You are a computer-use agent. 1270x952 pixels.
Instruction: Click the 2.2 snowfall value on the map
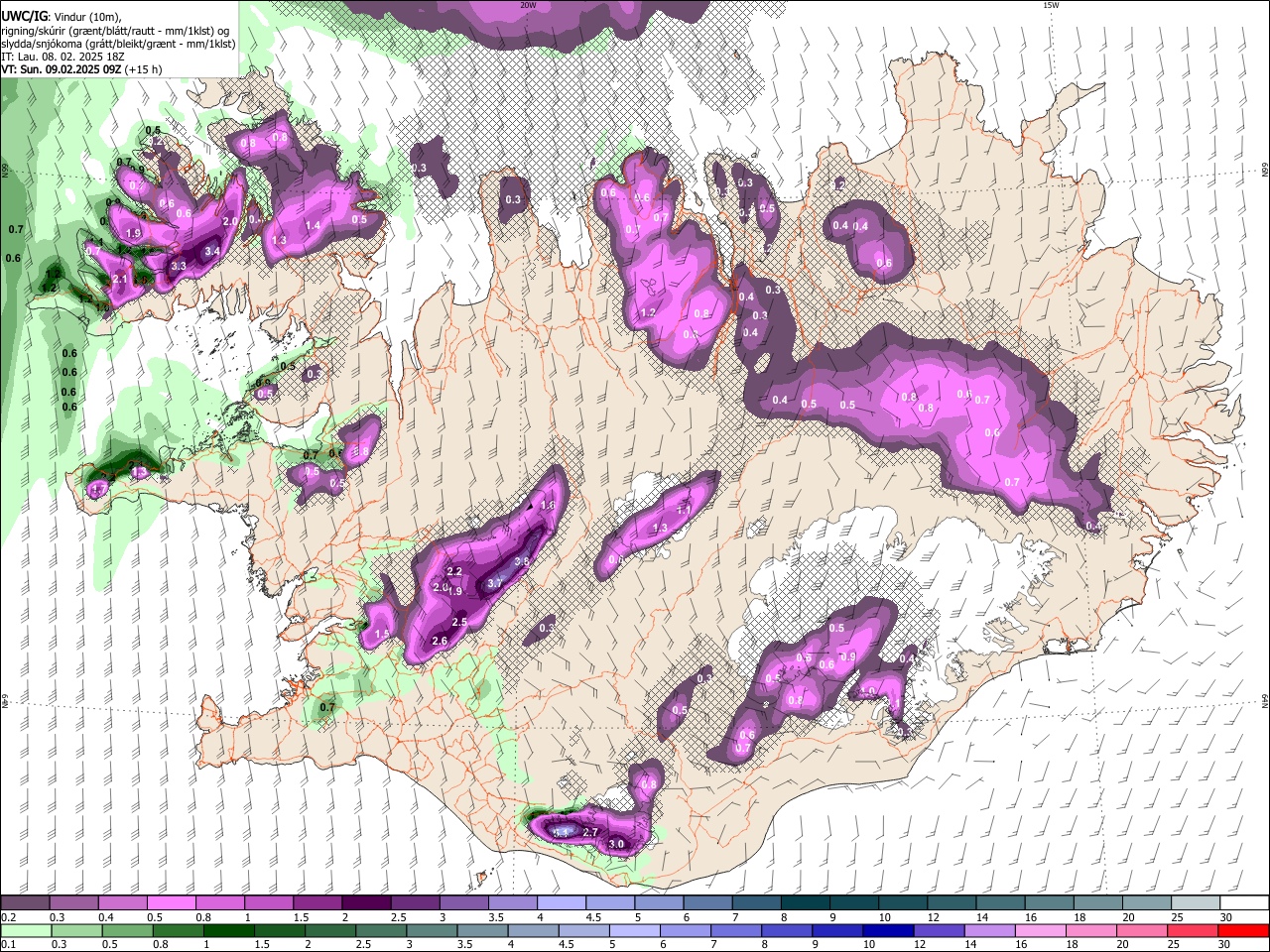pos(455,572)
